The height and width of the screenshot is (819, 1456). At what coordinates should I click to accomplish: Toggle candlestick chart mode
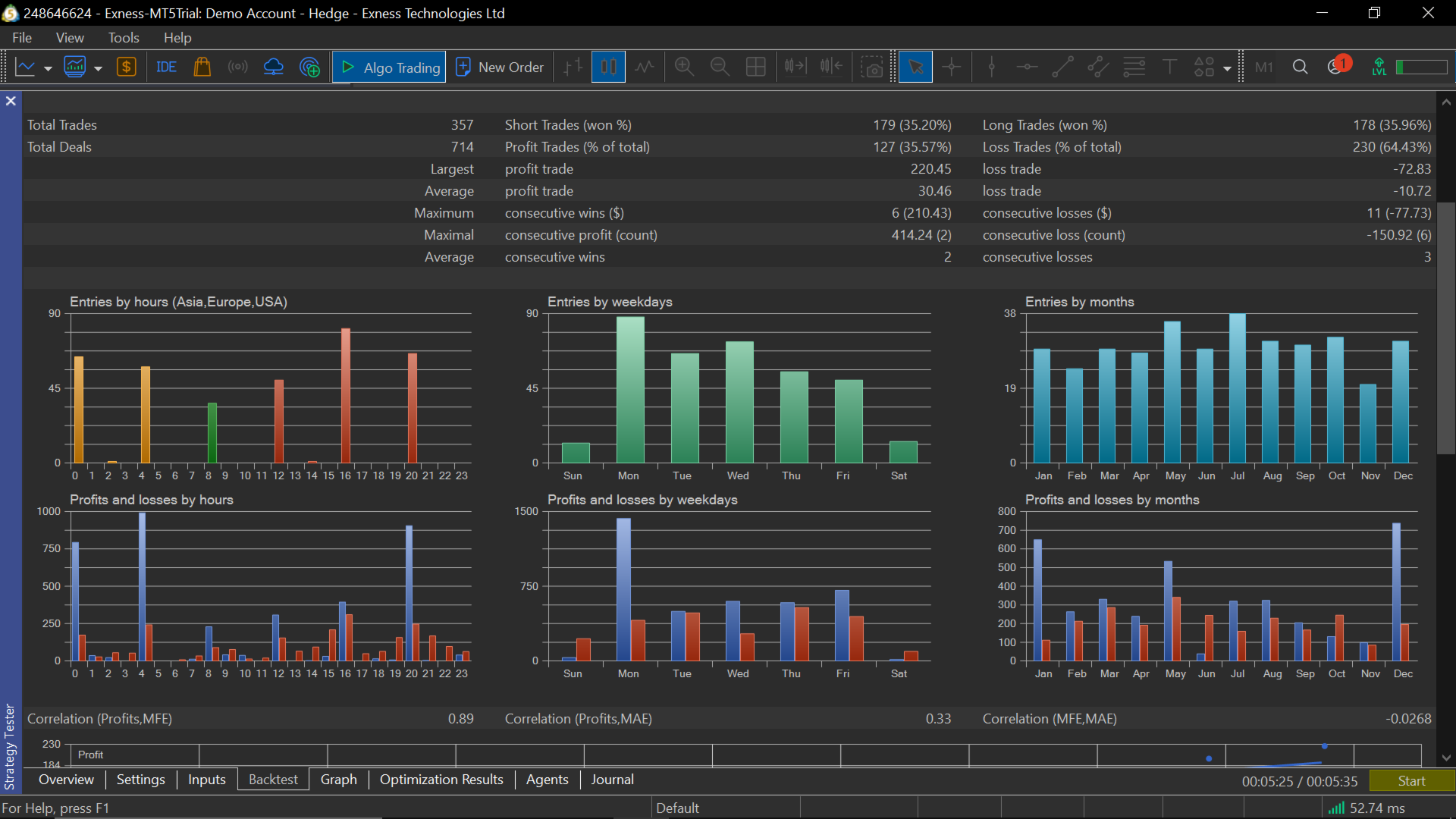point(608,67)
